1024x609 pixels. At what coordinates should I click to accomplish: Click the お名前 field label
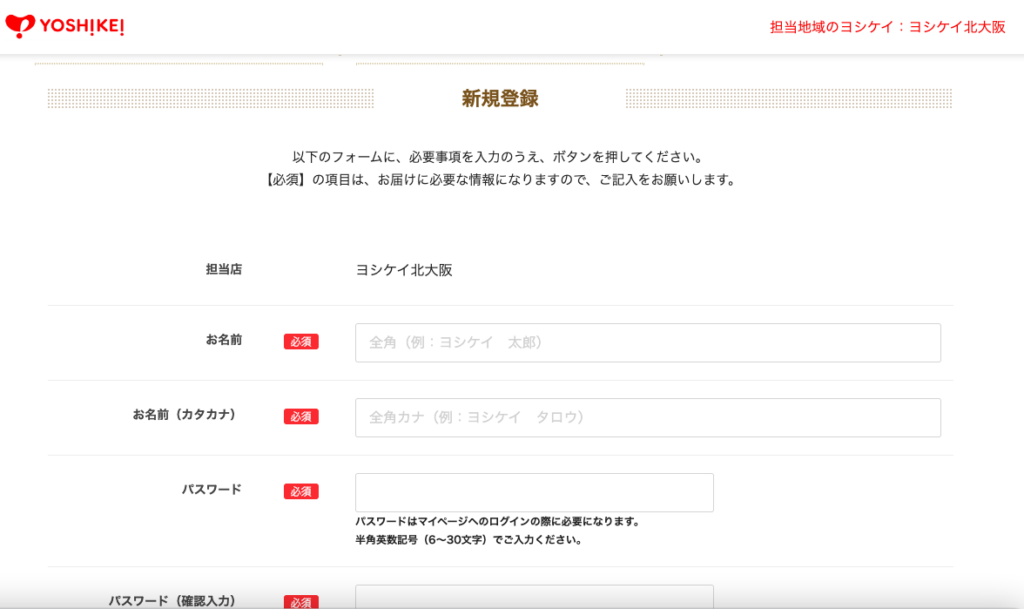click(x=223, y=340)
